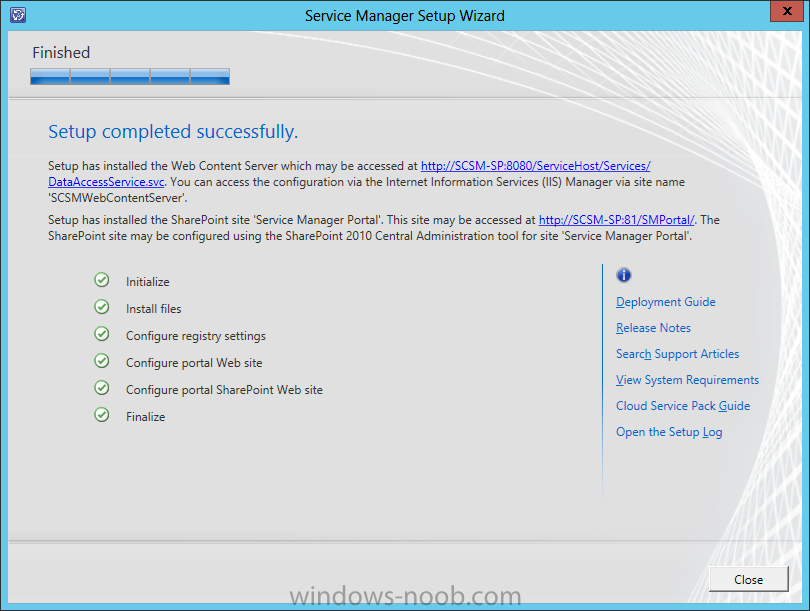The height and width of the screenshot is (611, 810).
Task: Open View System Requirements link
Action: [687, 380]
